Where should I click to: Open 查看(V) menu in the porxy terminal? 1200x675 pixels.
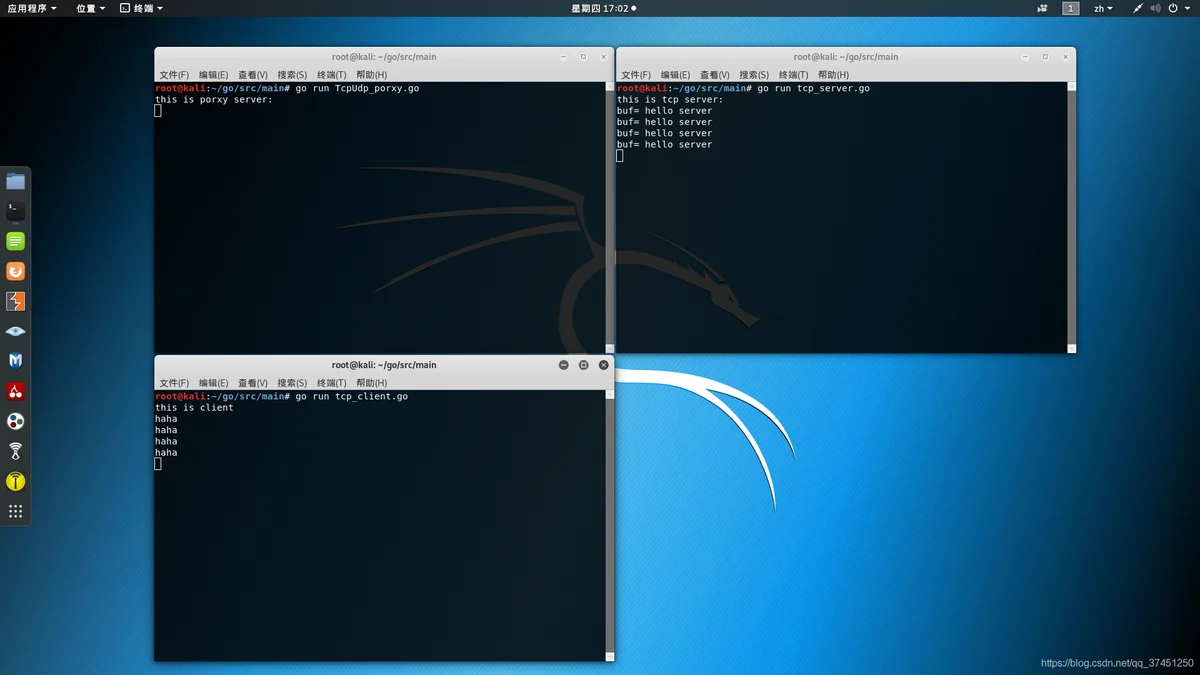tap(253, 75)
